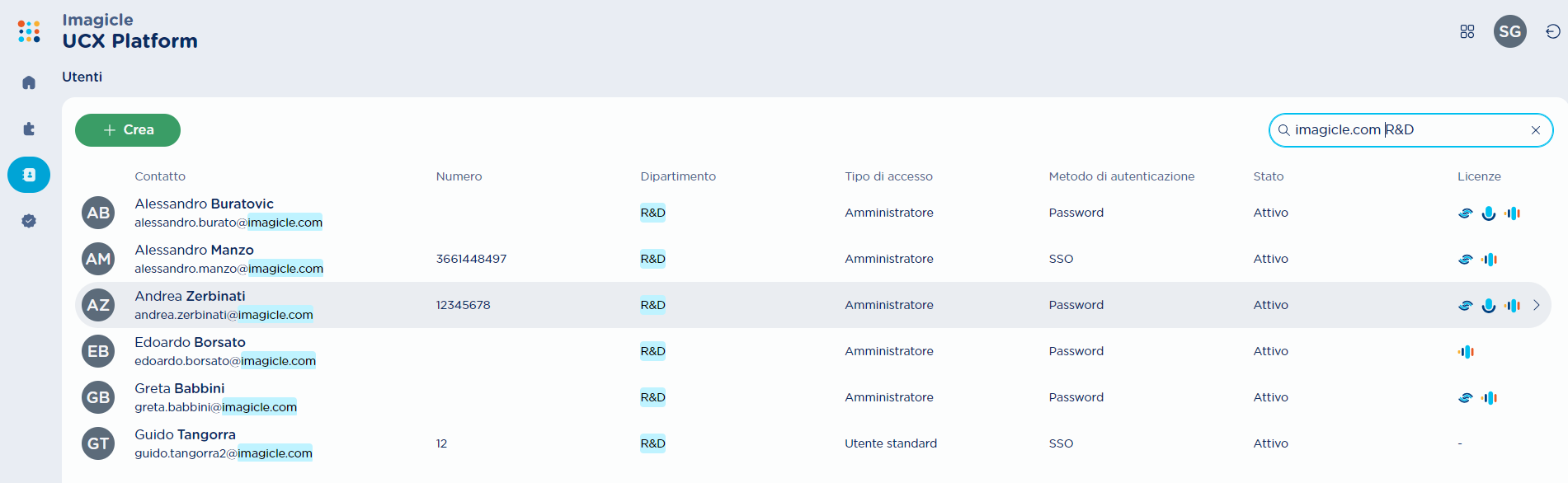Viewport: 1568px width, 483px height.
Task: Click the logout arrow icon at top right
Action: [x=1552, y=31]
